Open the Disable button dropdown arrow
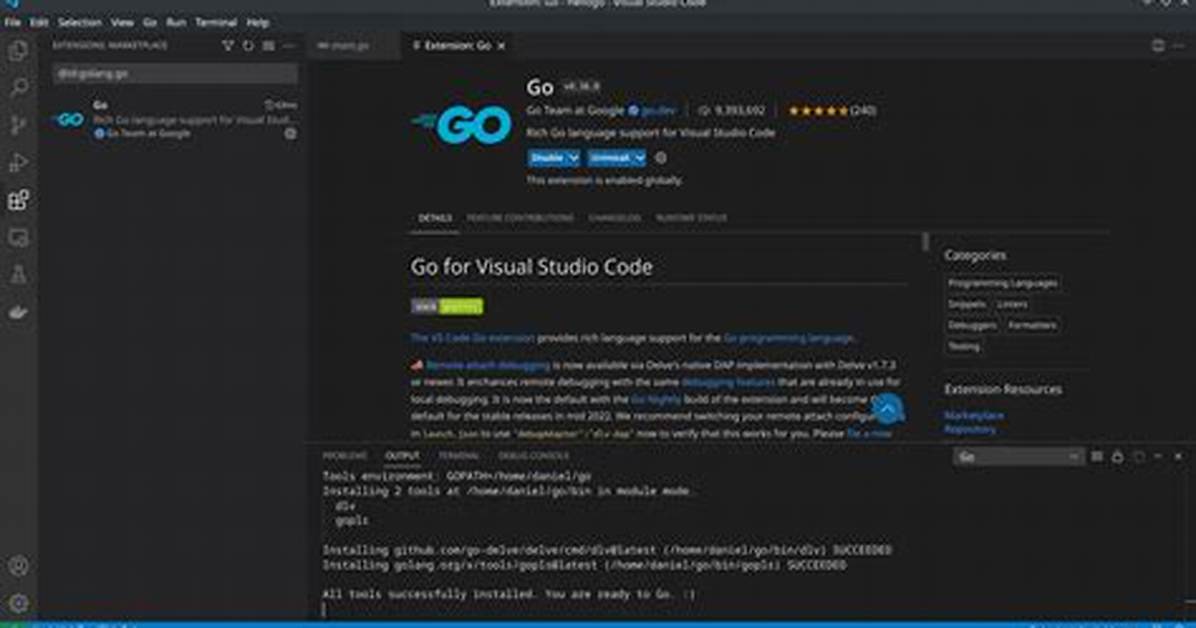Image resolution: width=1196 pixels, height=628 pixels. (574, 158)
